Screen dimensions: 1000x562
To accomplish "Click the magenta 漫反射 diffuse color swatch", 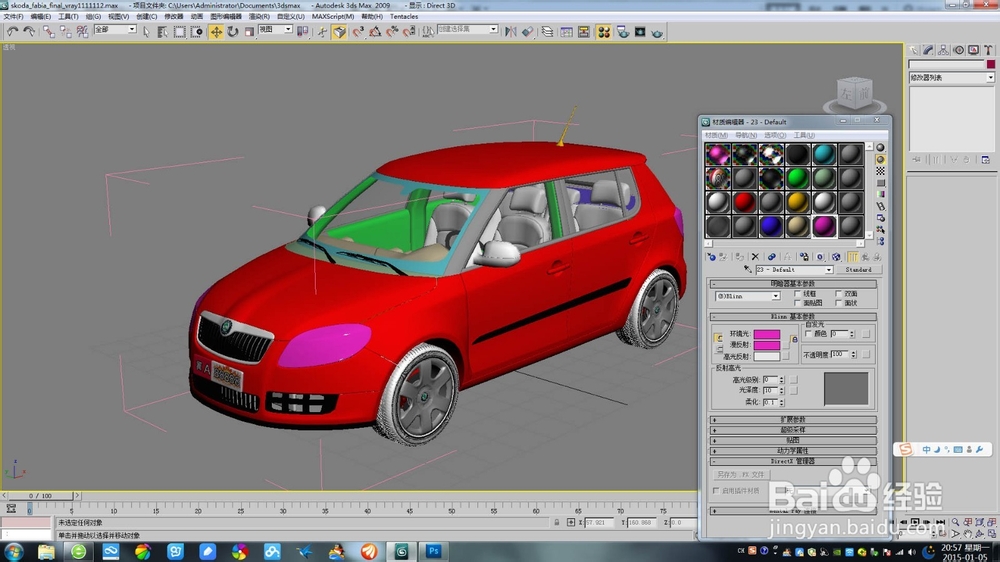I will pos(767,345).
